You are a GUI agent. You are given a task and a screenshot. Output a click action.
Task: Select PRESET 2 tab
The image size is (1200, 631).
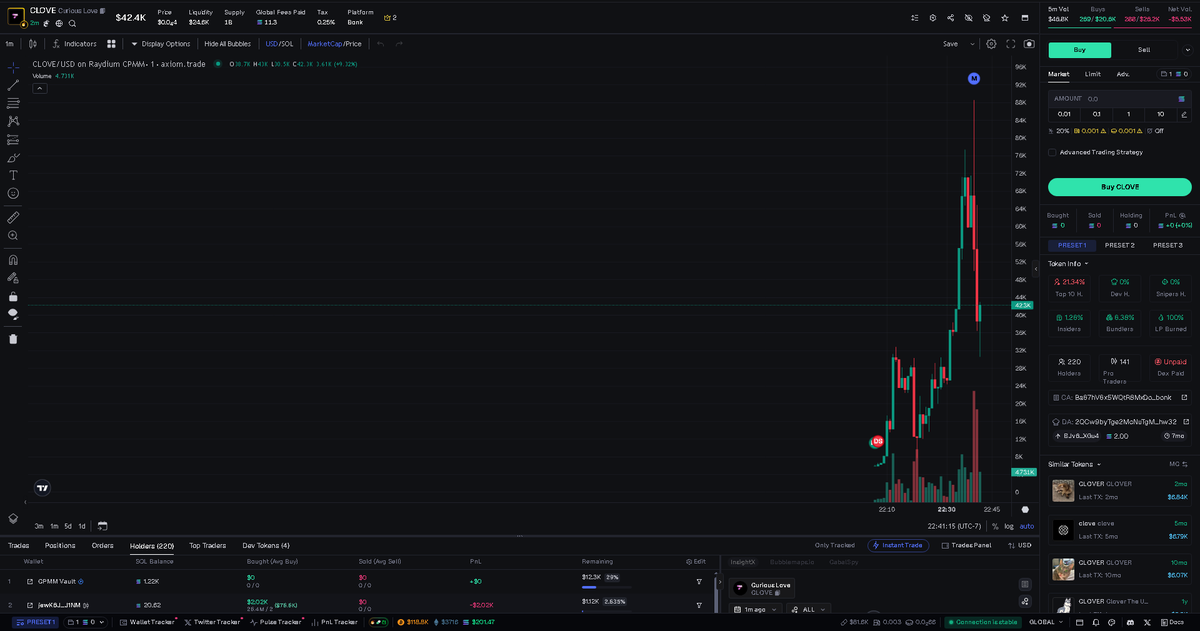pos(1120,245)
